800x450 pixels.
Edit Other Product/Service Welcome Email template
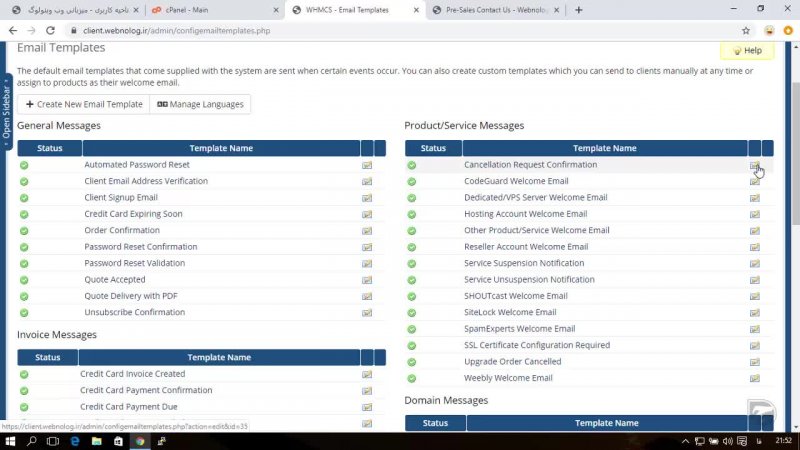tap(755, 231)
